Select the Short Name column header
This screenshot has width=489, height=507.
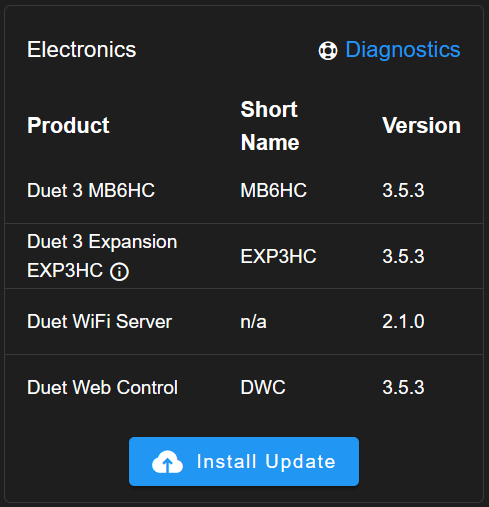click(x=270, y=126)
